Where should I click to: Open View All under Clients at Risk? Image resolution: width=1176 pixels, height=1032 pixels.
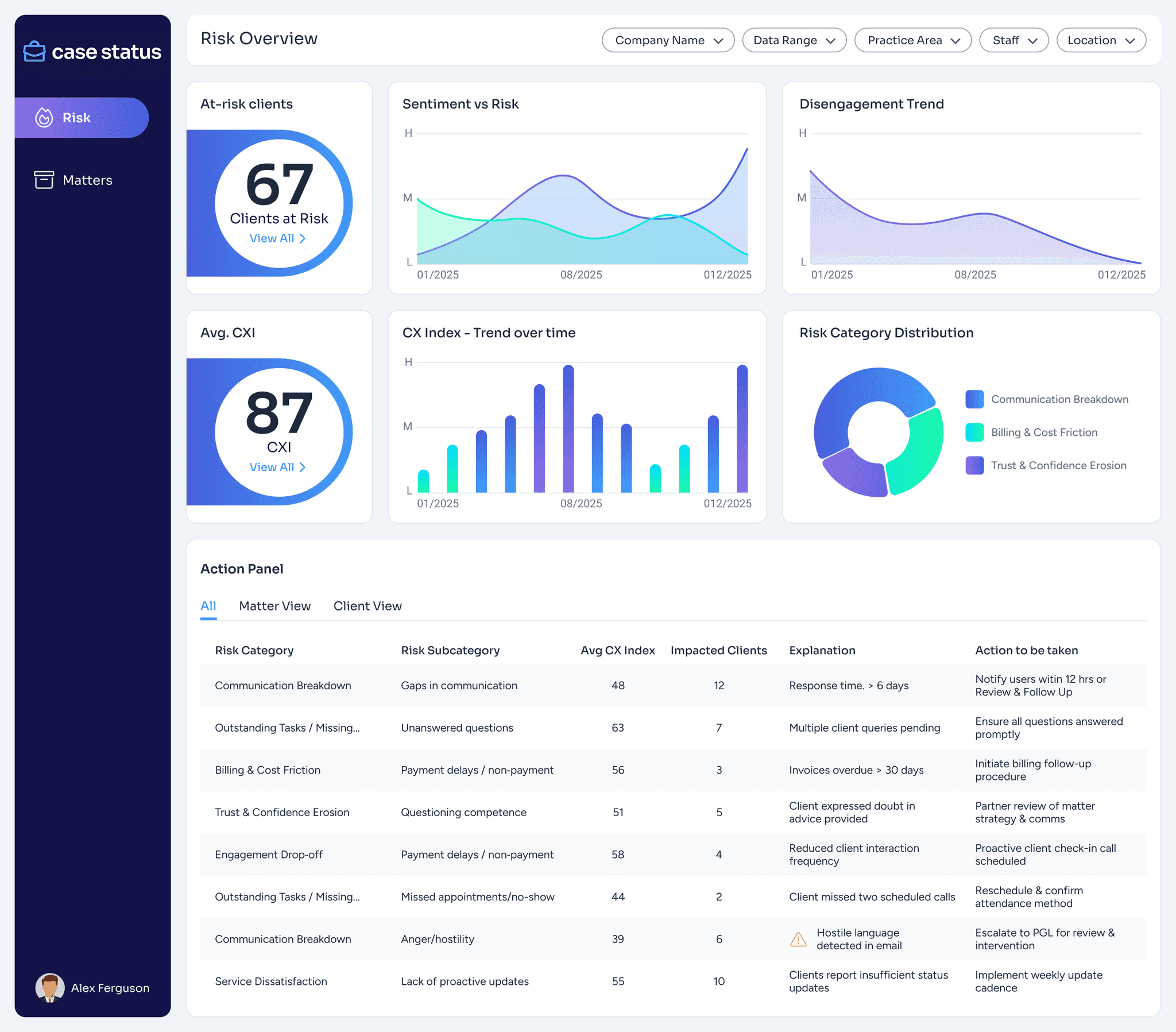pos(272,238)
